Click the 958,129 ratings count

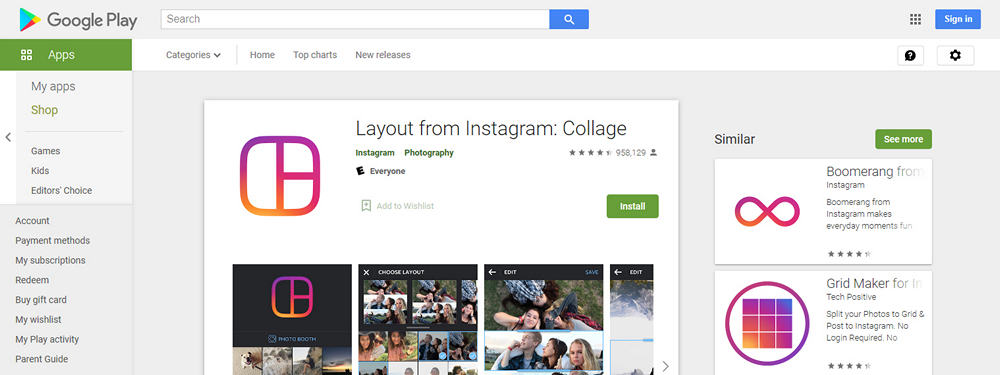[631, 153]
